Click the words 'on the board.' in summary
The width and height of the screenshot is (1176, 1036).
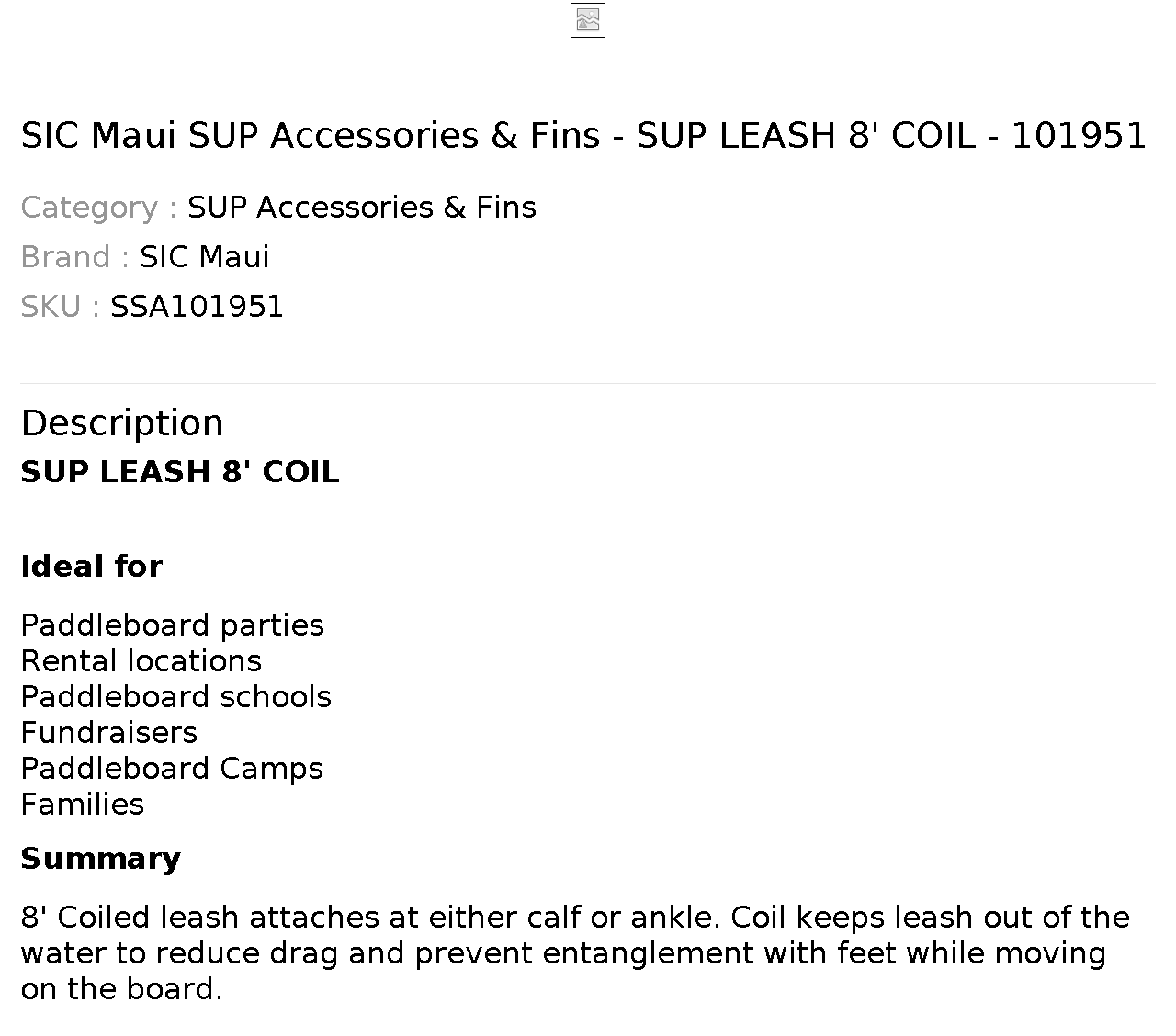coord(121,989)
